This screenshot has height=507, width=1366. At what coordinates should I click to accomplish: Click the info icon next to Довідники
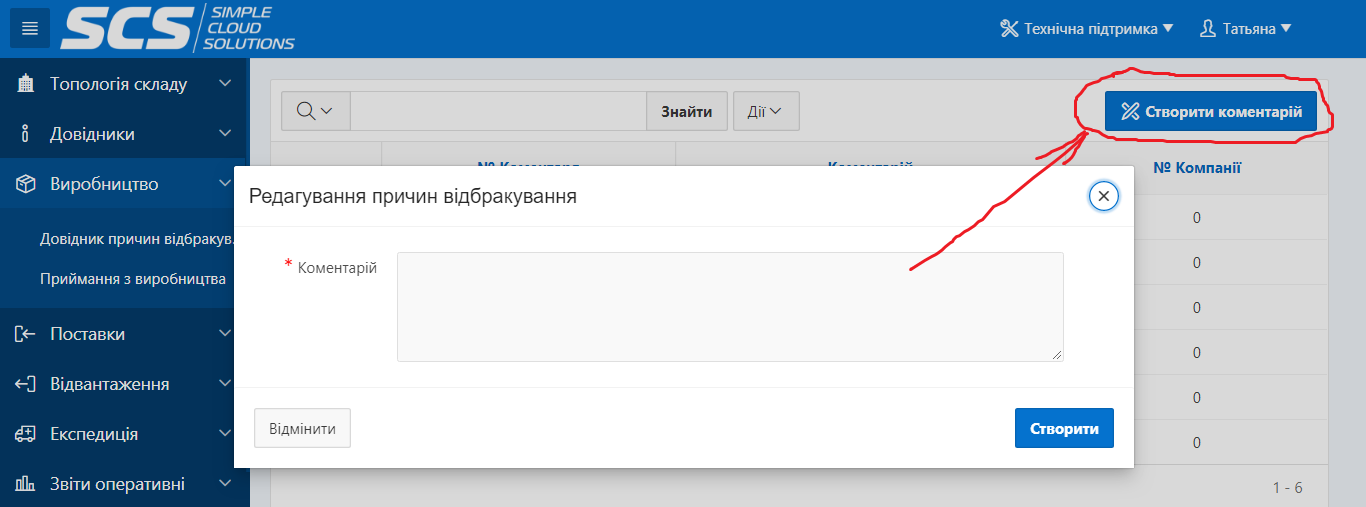point(26,134)
